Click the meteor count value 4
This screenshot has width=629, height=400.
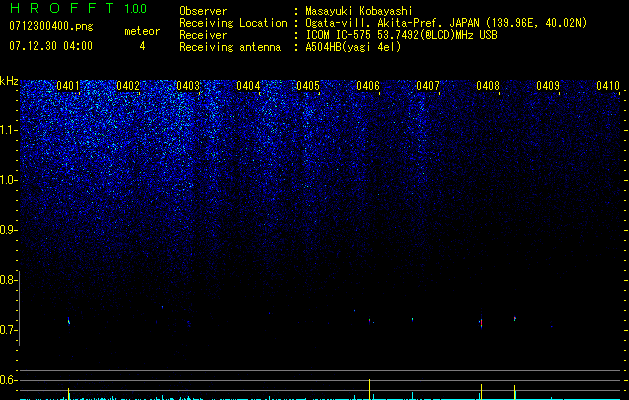pyautogui.click(x=142, y=46)
